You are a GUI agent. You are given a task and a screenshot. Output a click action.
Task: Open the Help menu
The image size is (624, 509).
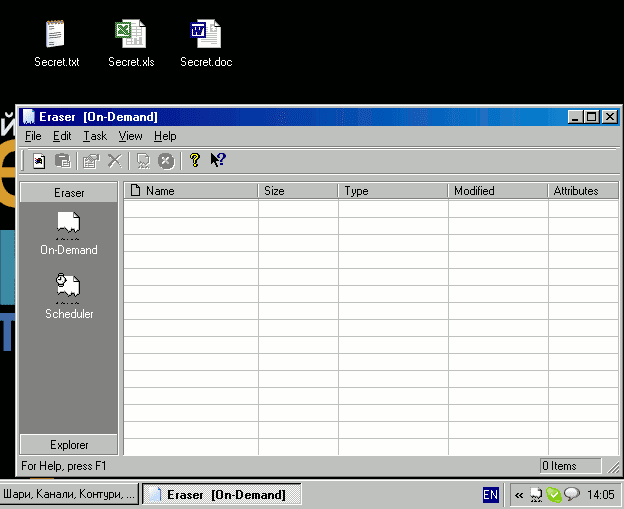(165, 136)
